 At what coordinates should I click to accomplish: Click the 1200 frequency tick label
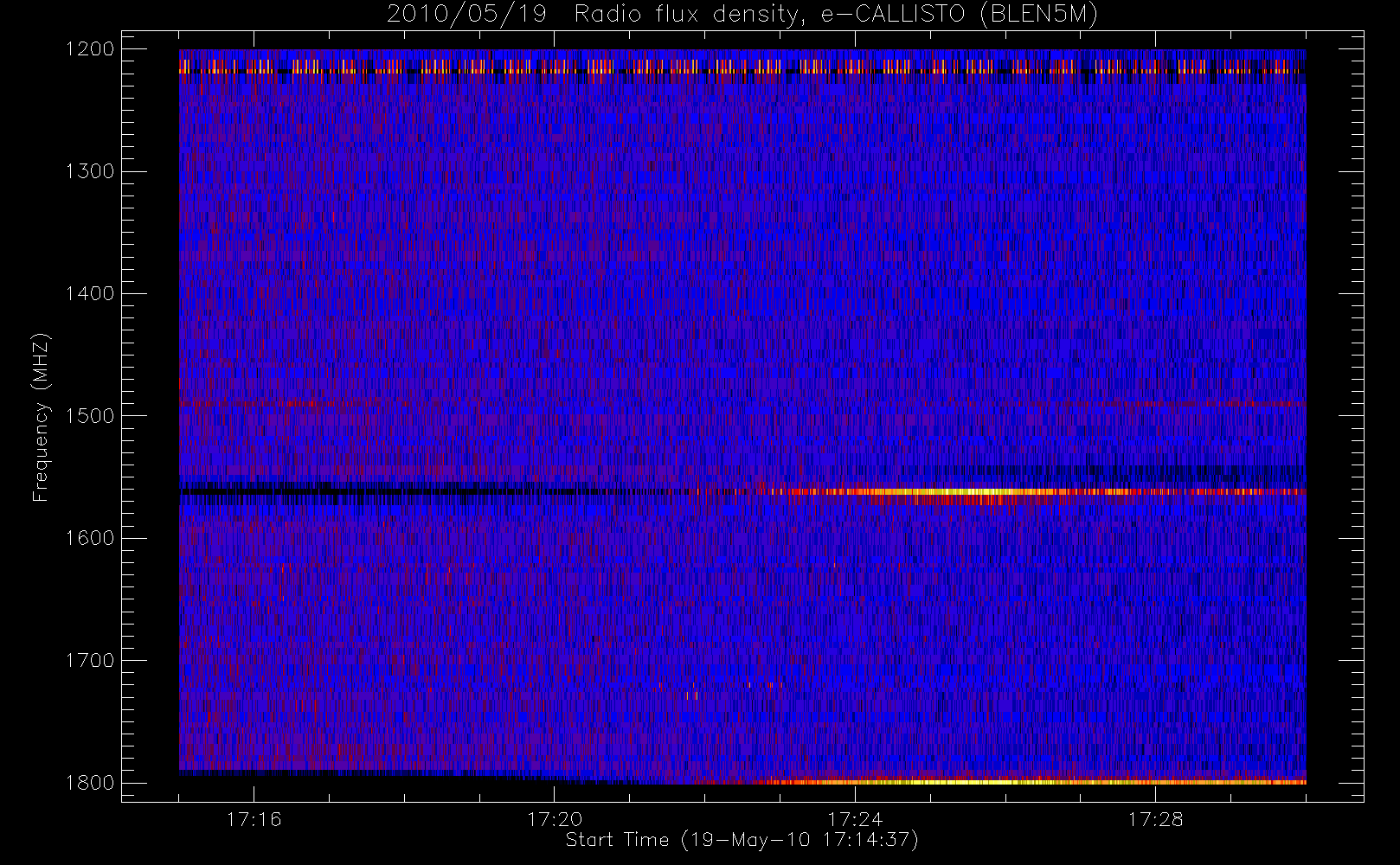(90, 49)
